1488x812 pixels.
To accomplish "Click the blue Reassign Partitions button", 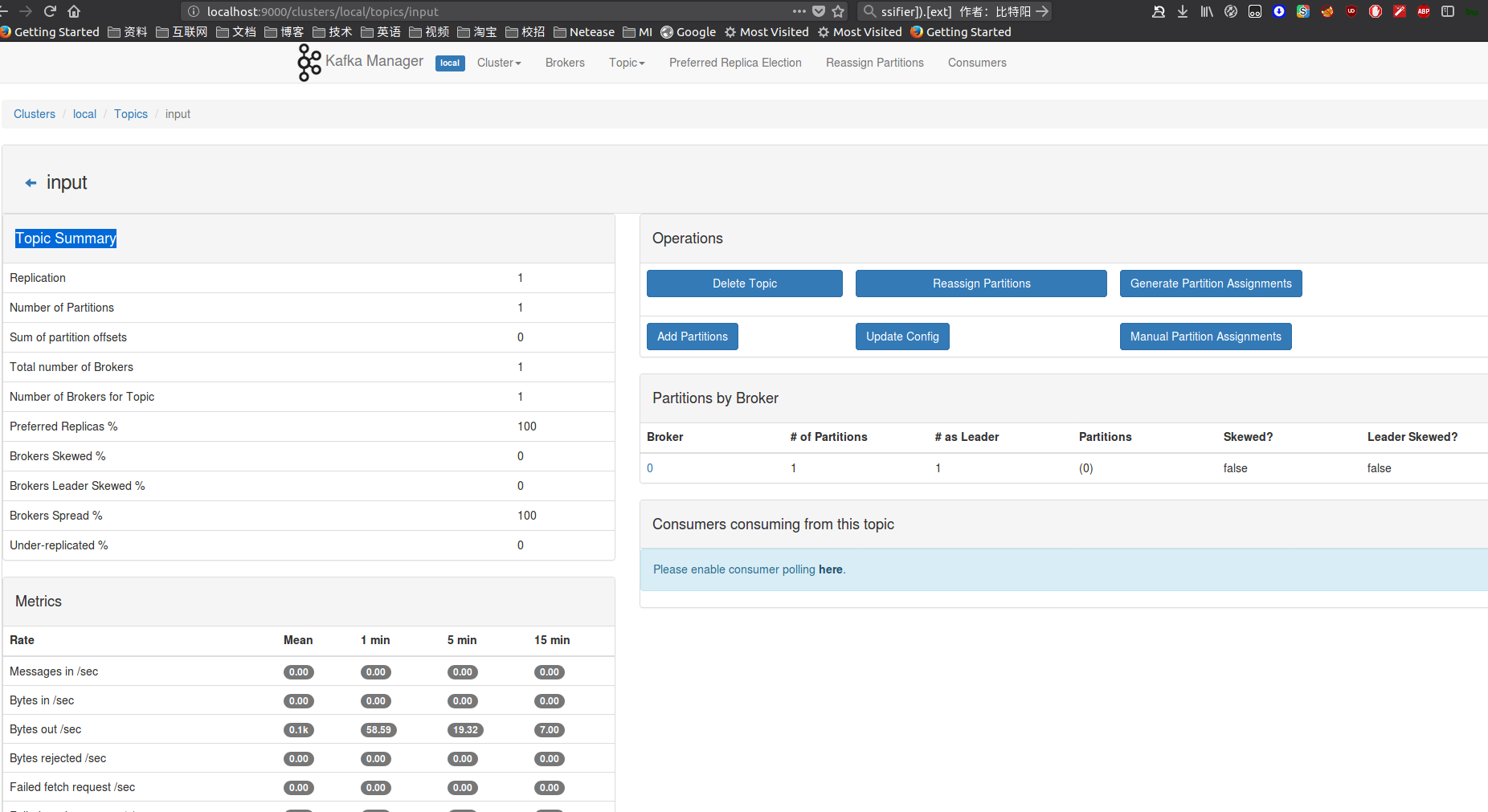I will 981,284.
